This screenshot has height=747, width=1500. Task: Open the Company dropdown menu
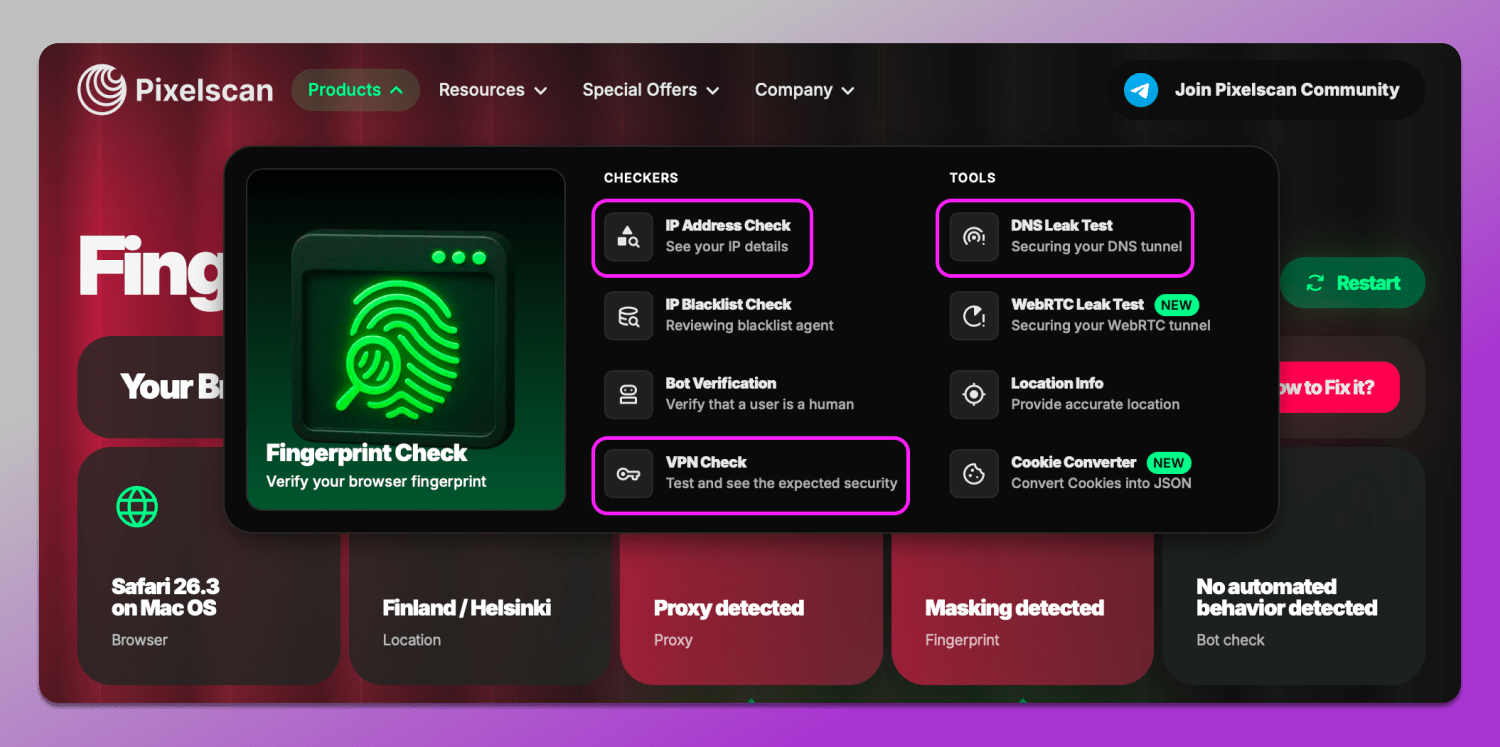coord(804,90)
